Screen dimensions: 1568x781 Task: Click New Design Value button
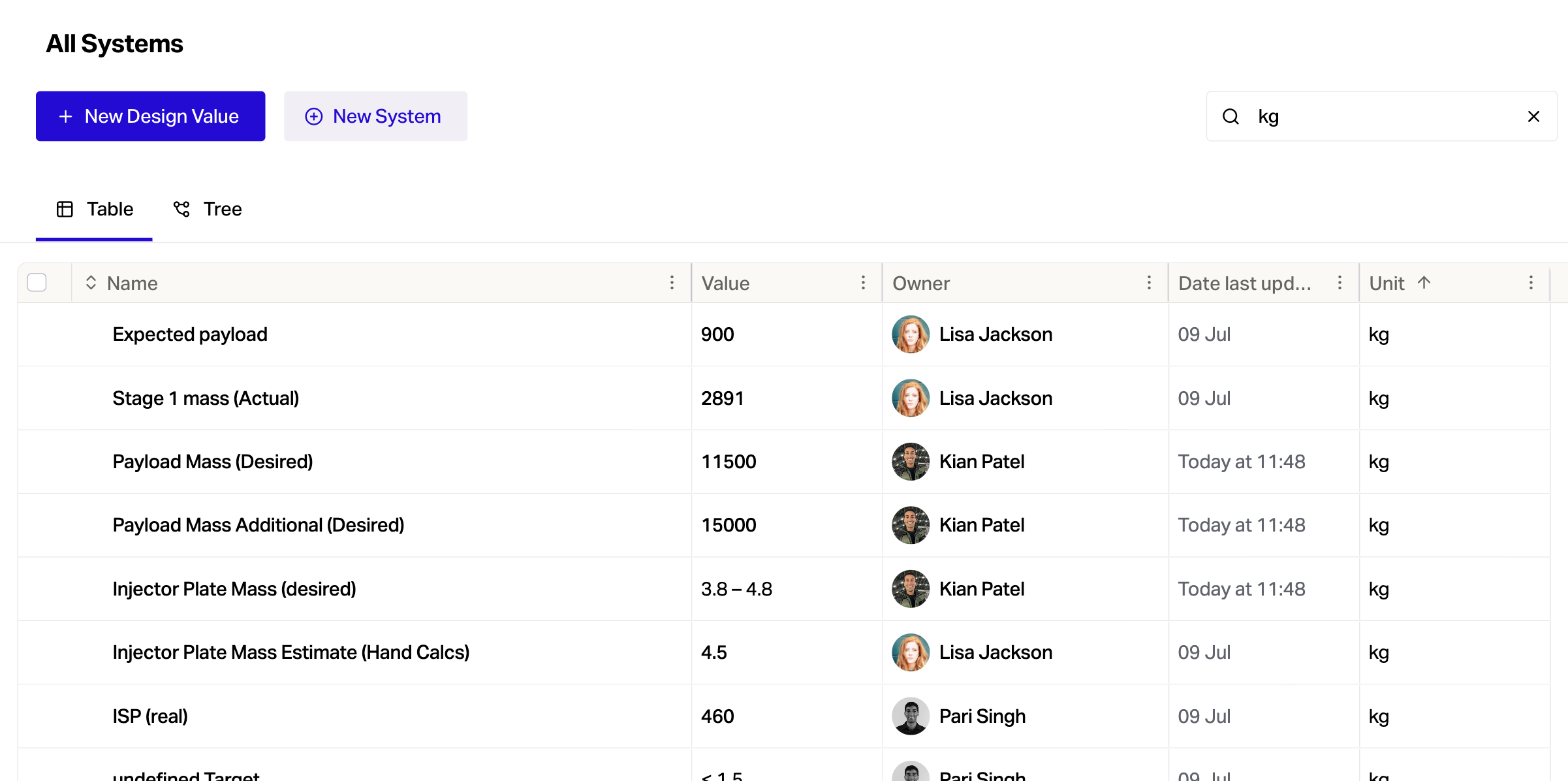150,116
